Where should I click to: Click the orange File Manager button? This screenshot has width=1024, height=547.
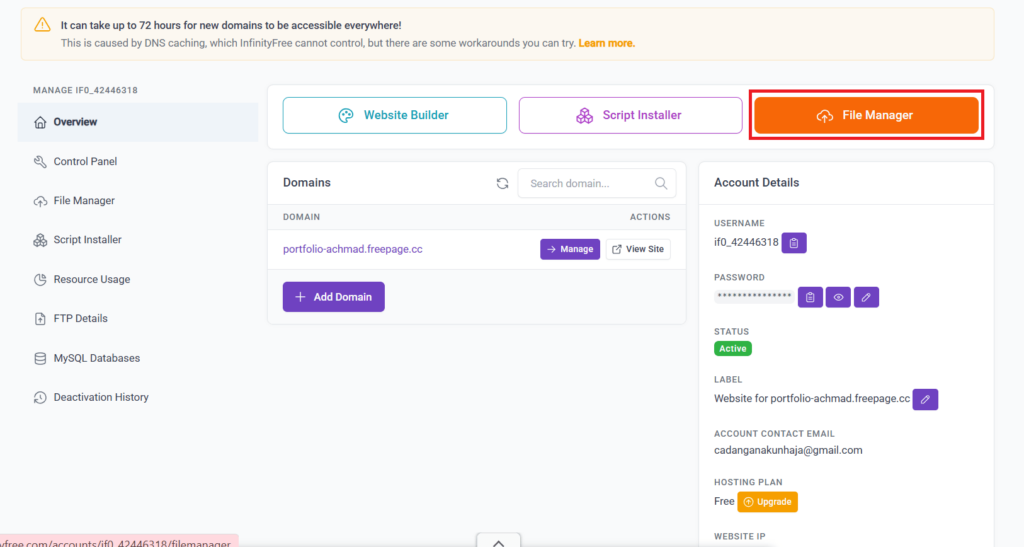click(x=866, y=116)
